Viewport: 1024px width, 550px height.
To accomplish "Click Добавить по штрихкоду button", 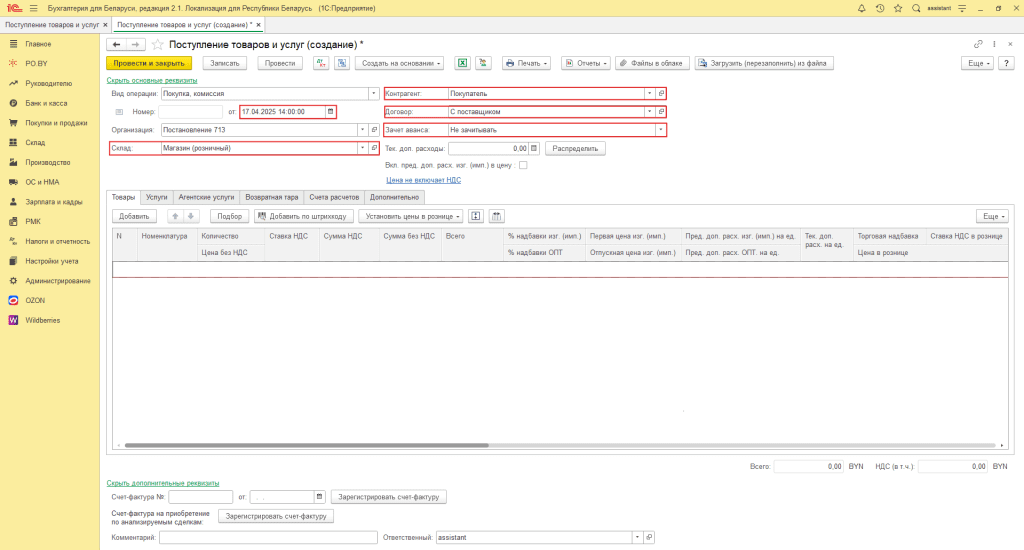I will click(x=304, y=216).
